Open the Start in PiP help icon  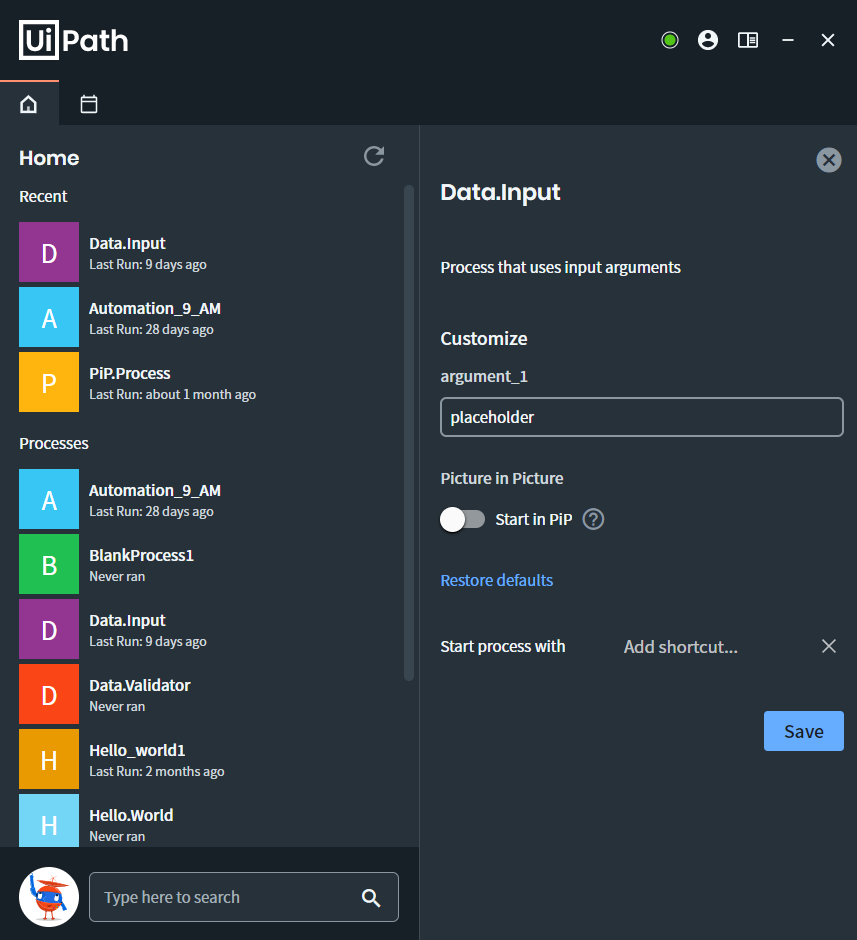593,519
